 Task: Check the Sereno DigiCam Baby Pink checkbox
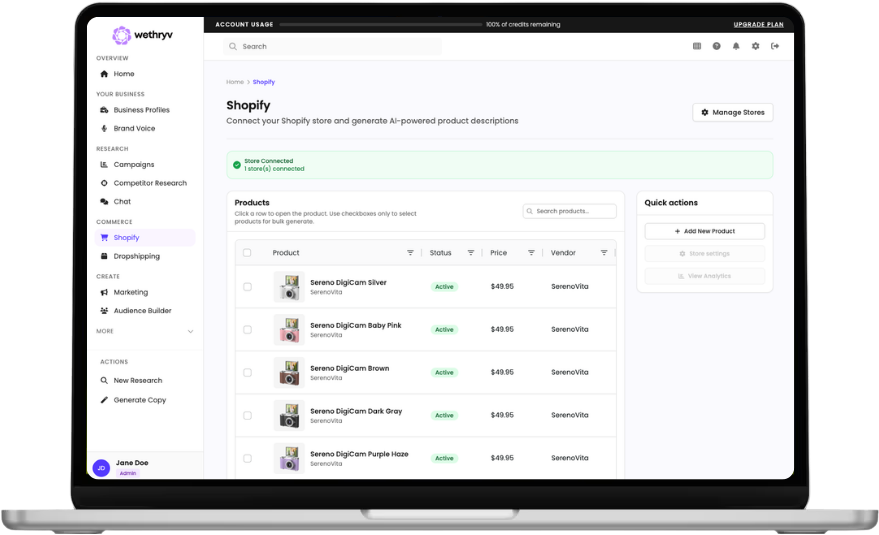click(x=247, y=330)
